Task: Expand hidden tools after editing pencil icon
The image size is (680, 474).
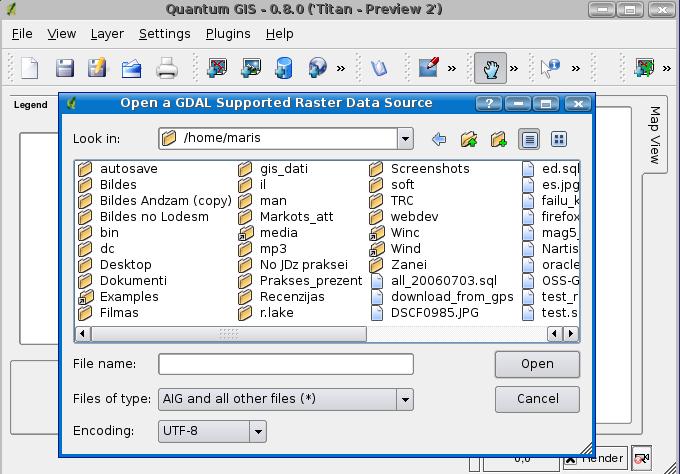Action: click(x=452, y=68)
